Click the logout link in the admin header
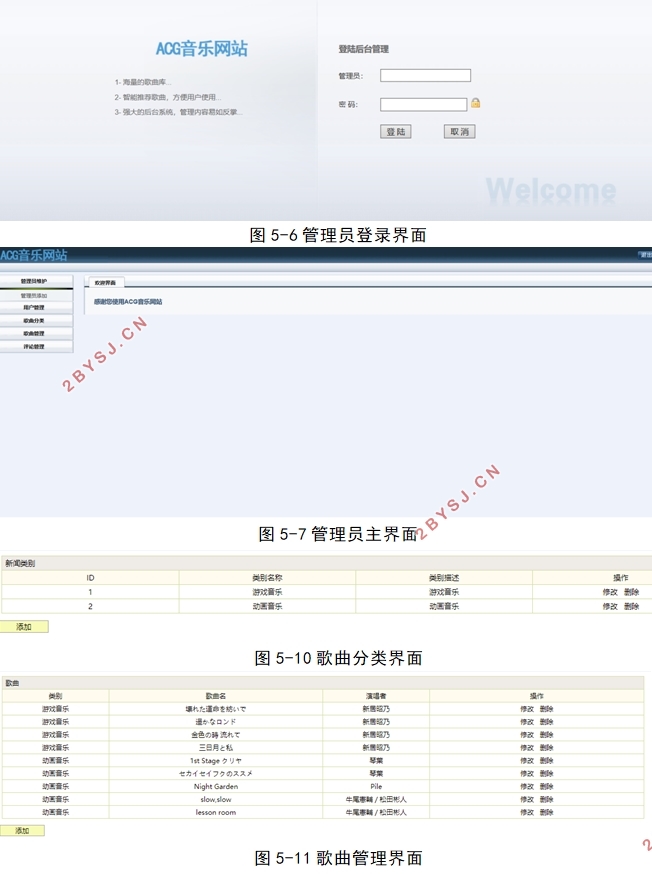652x874 pixels. (645, 255)
